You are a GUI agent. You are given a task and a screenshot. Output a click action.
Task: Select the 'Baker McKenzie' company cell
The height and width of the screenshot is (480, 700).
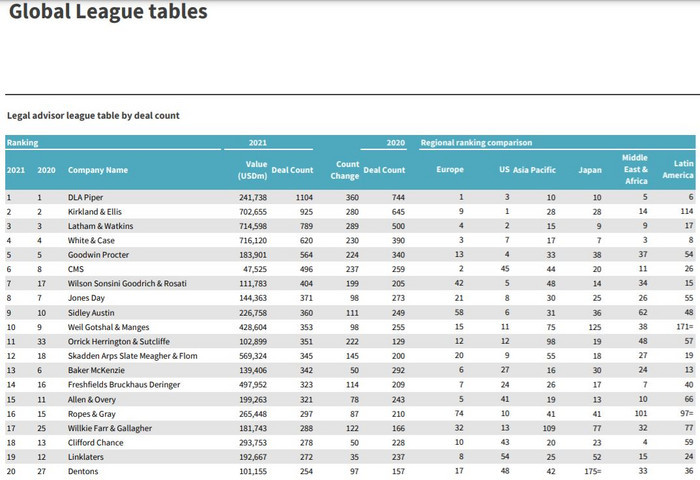tap(96, 370)
